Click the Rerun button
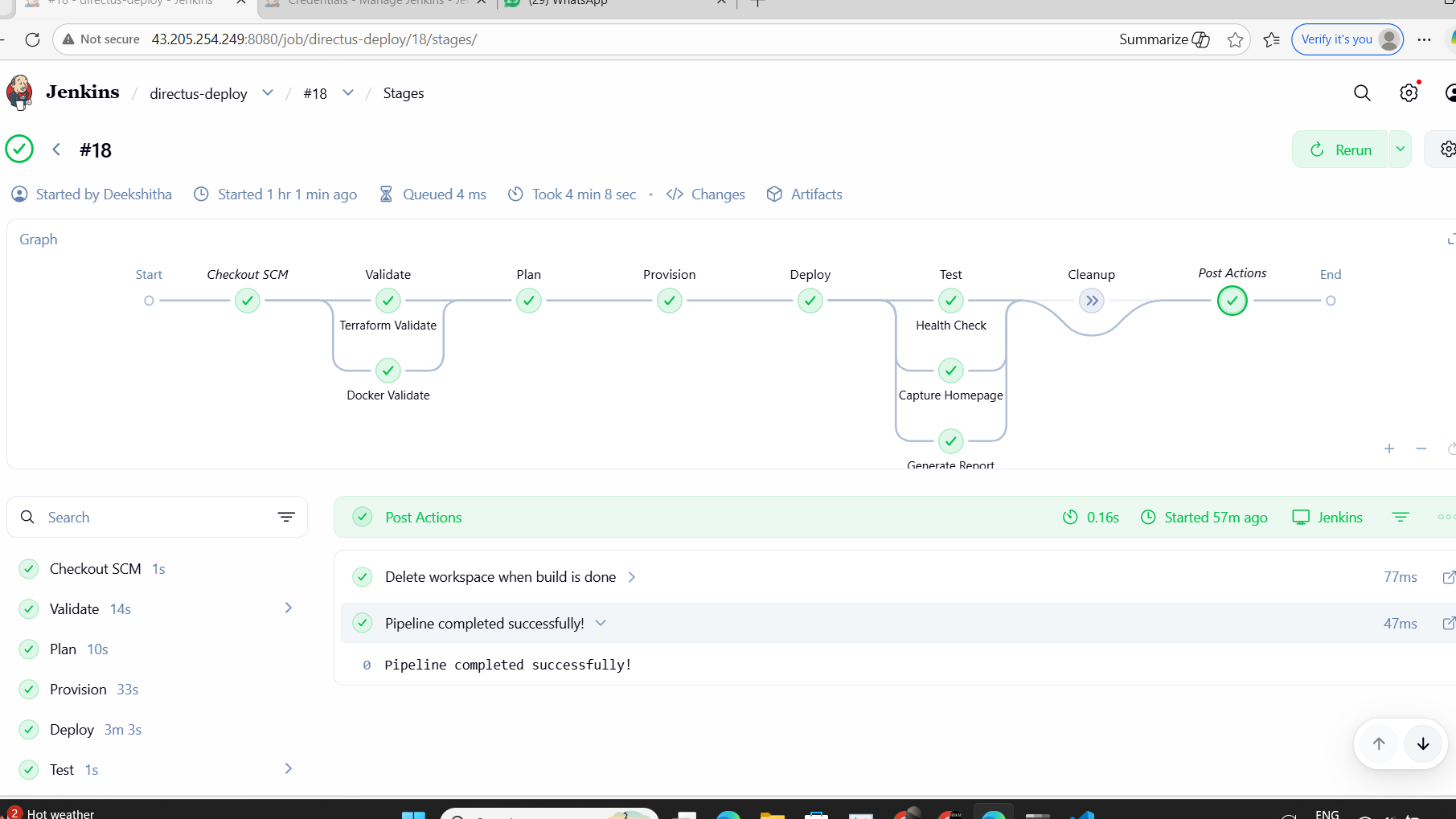Viewport: 1456px width, 819px height. pos(1340,149)
